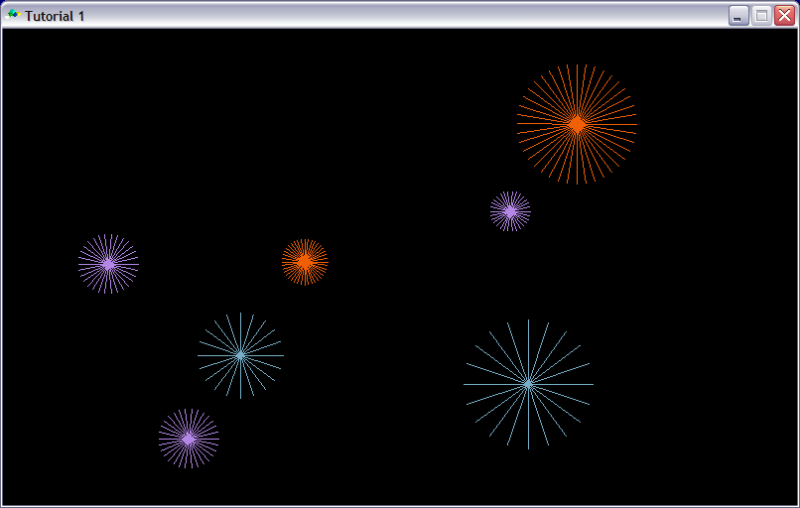Image resolution: width=800 pixels, height=508 pixels.
Task: Select the small purple starburst below the large orange one
Action: click(x=510, y=212)
